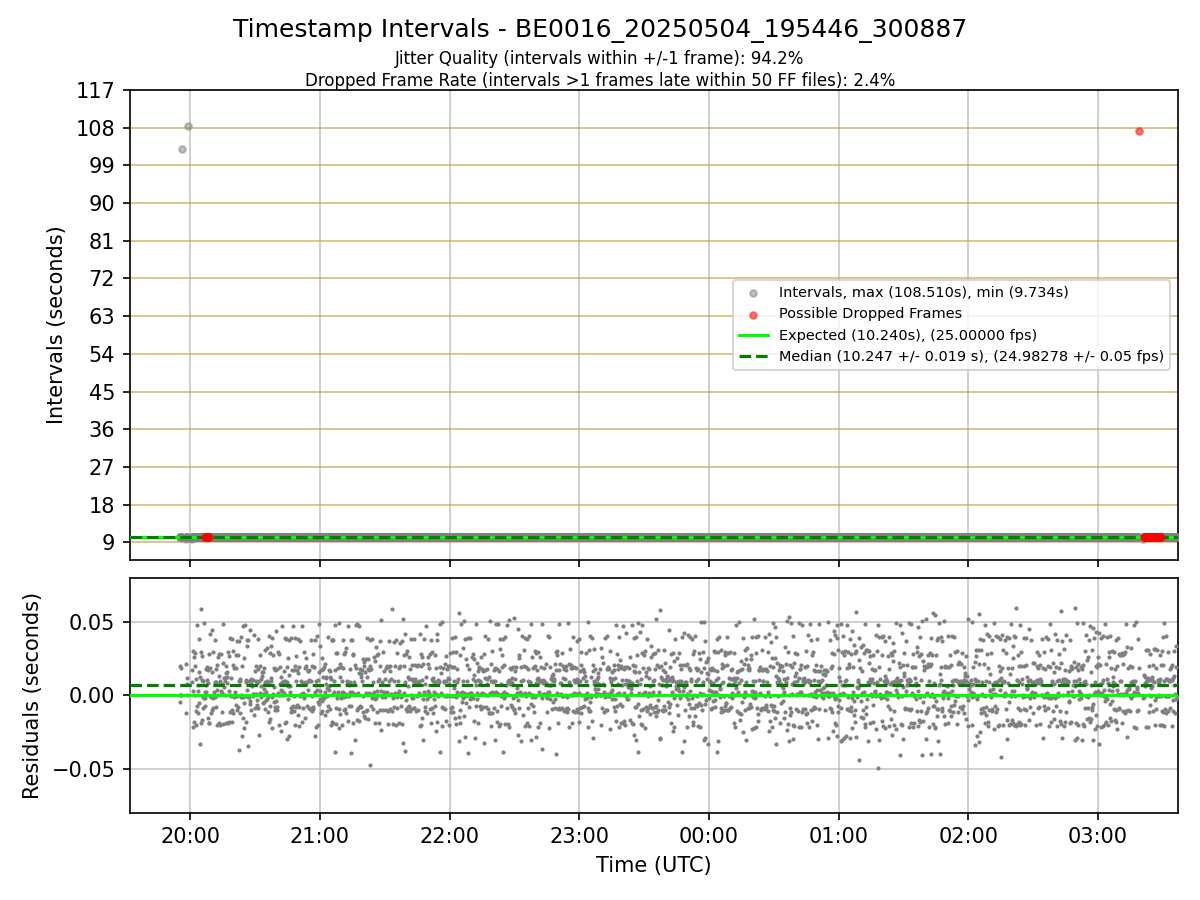Click the 'Residuals (seconds)' y-axis label

point(32,696)
